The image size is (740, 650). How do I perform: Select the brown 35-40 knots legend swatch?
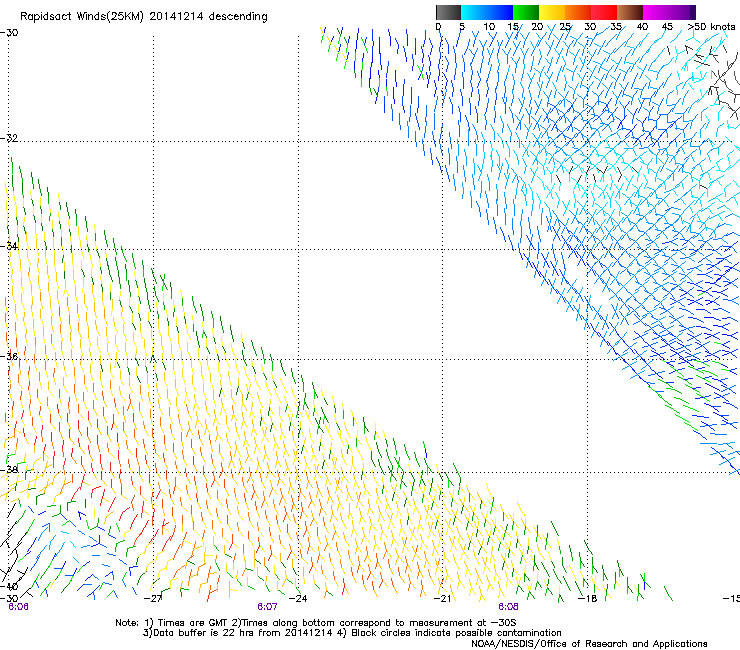630,12
